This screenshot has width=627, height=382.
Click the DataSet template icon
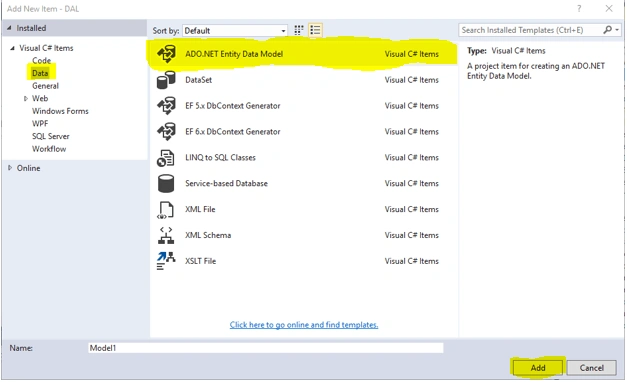tap(166, 80)
